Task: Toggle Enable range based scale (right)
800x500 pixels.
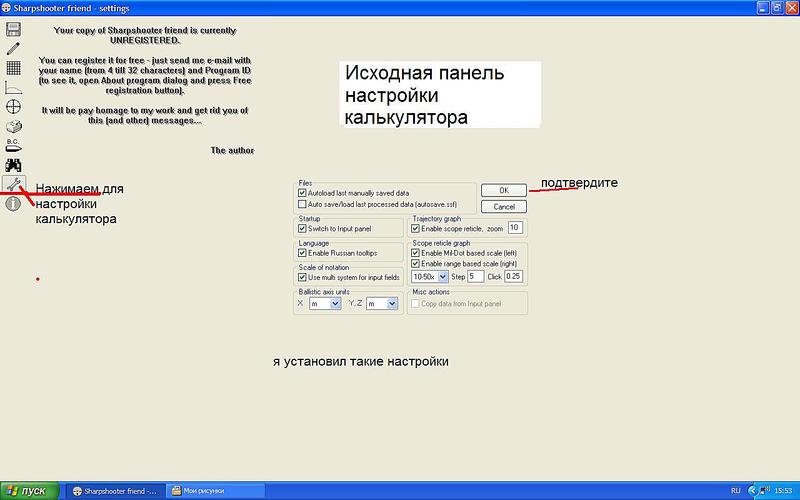Action: [415, 264]
